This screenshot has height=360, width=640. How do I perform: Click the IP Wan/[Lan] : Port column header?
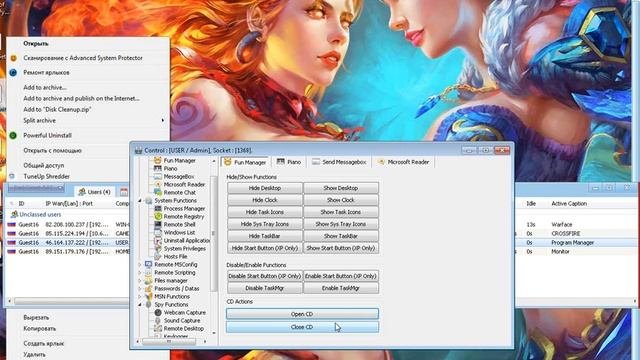click(x=69, y=204)
